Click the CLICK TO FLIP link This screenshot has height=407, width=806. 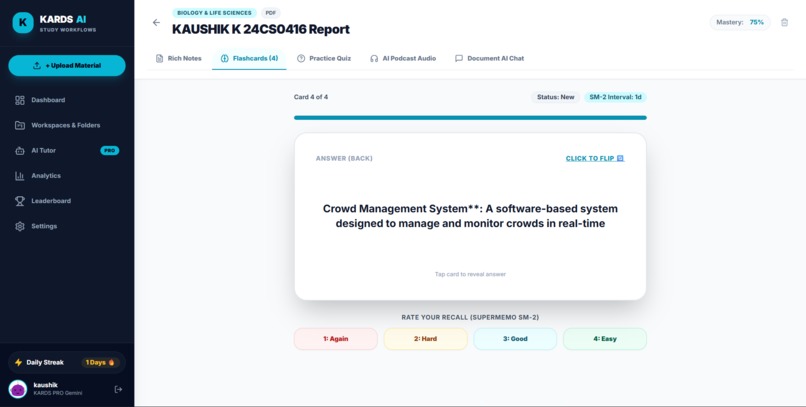595,158
